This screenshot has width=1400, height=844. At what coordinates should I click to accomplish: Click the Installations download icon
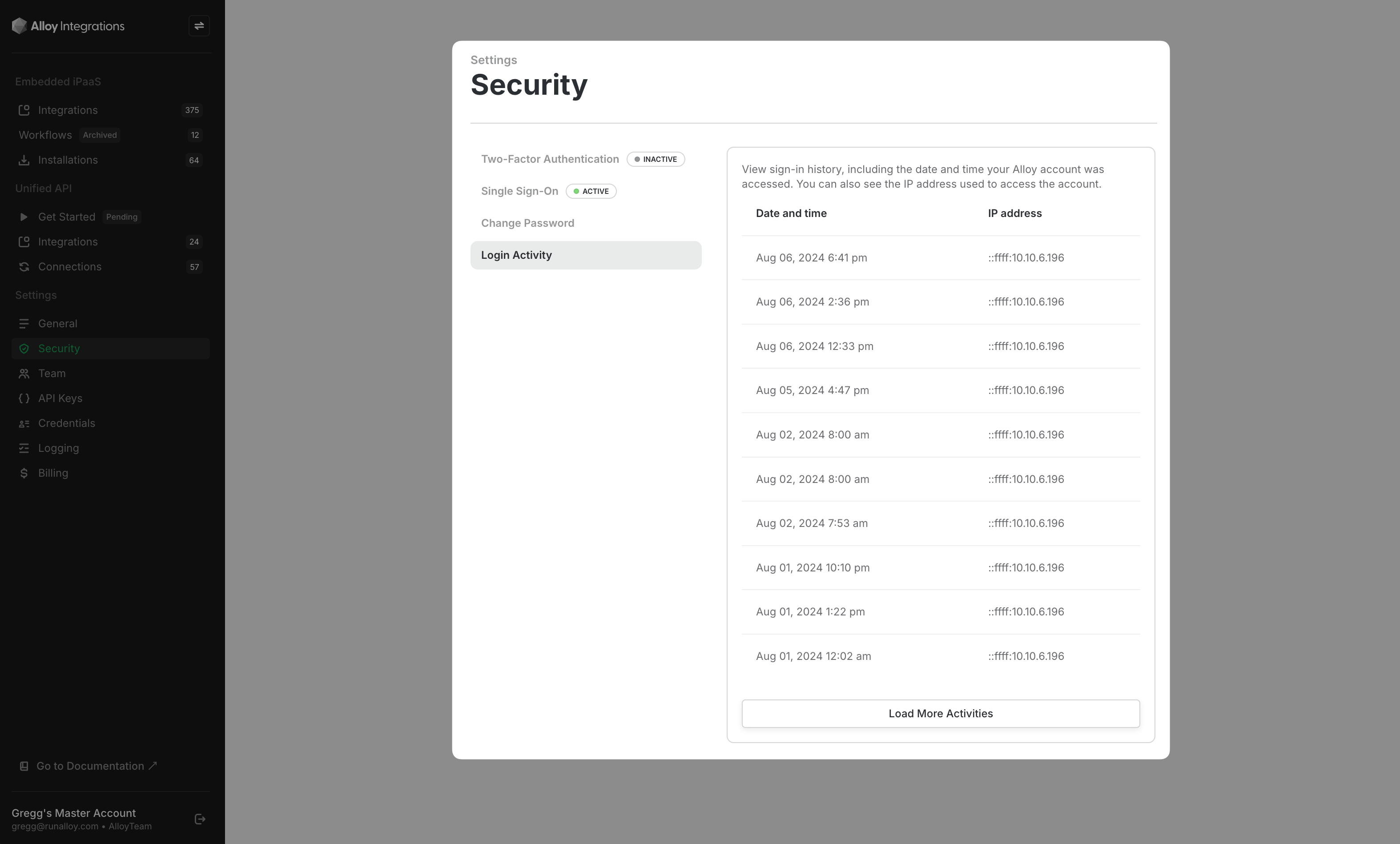[24, 160]
